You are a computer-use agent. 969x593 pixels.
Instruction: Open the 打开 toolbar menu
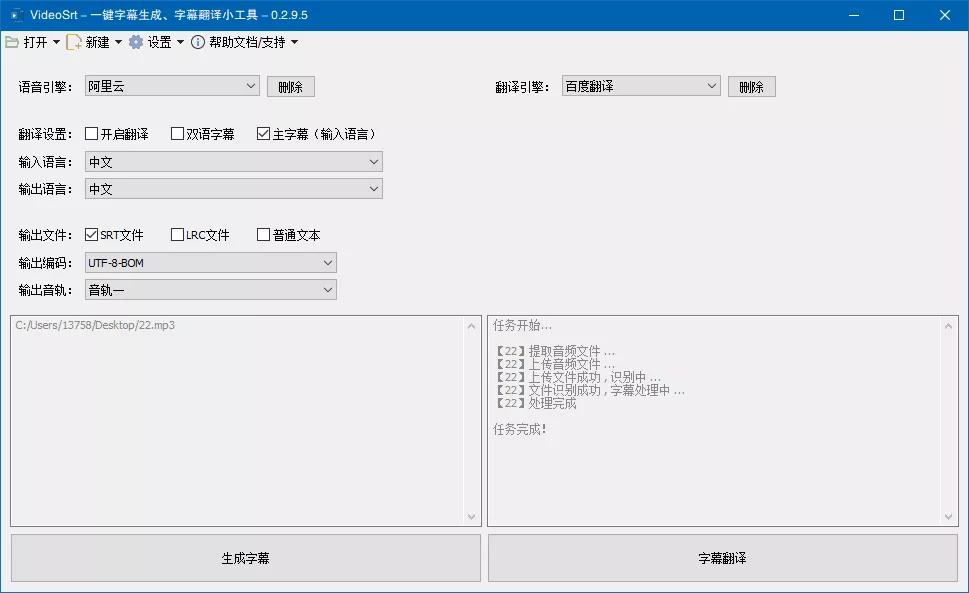click(x=37, y=42)
